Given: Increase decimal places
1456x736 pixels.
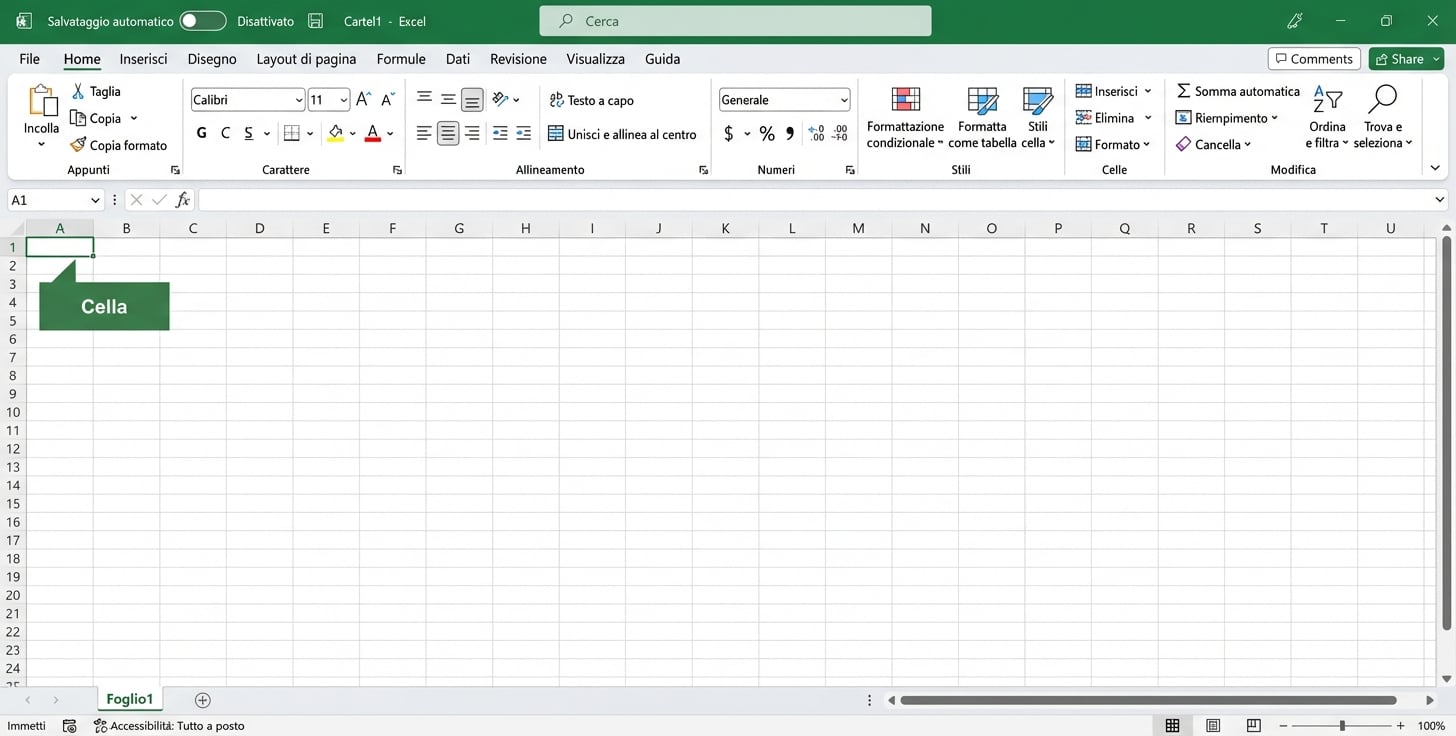Looking at the screenshot, I should (x=816, y=133).
